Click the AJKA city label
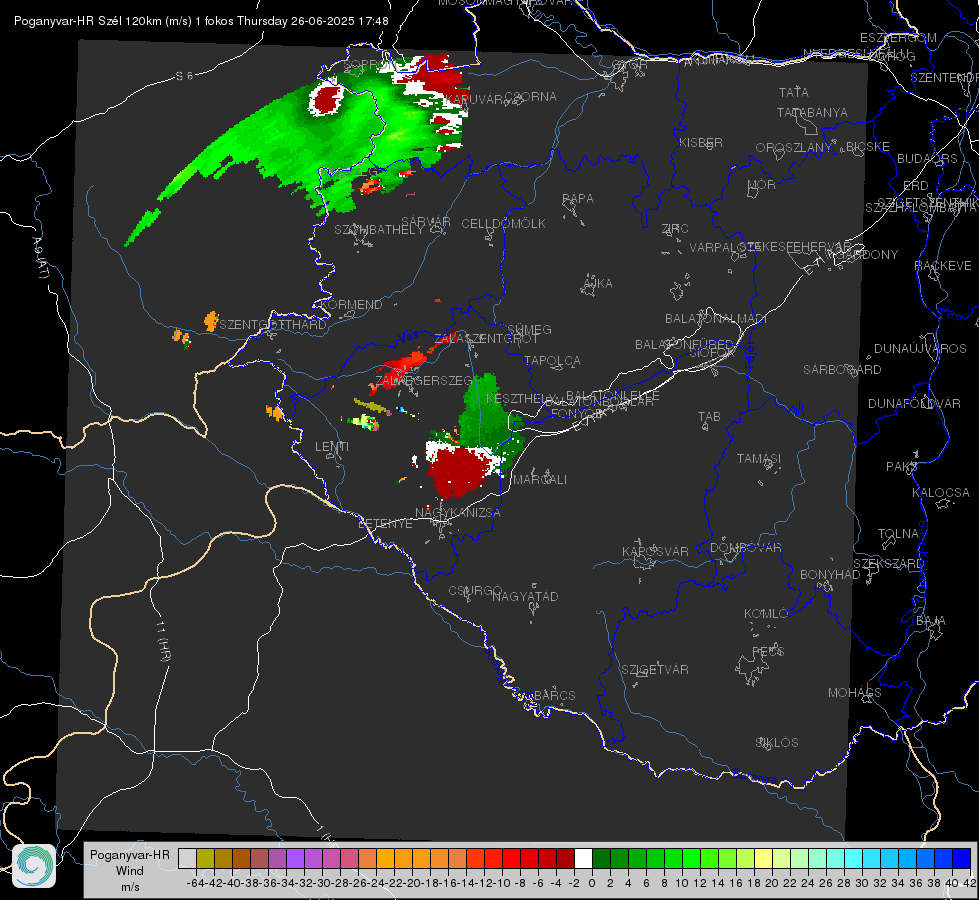The height and width of the screenshot is (900, 979). pos(598,284)
